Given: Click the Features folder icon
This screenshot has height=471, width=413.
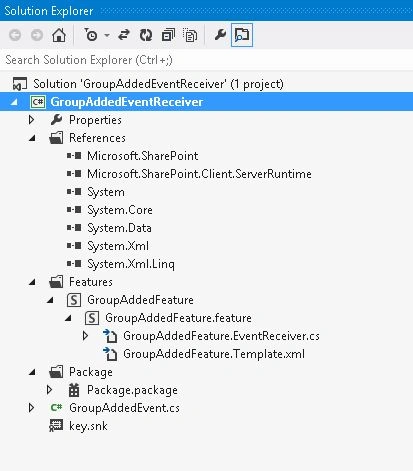Looking at the screenshot, I should [x=56, y=282].
